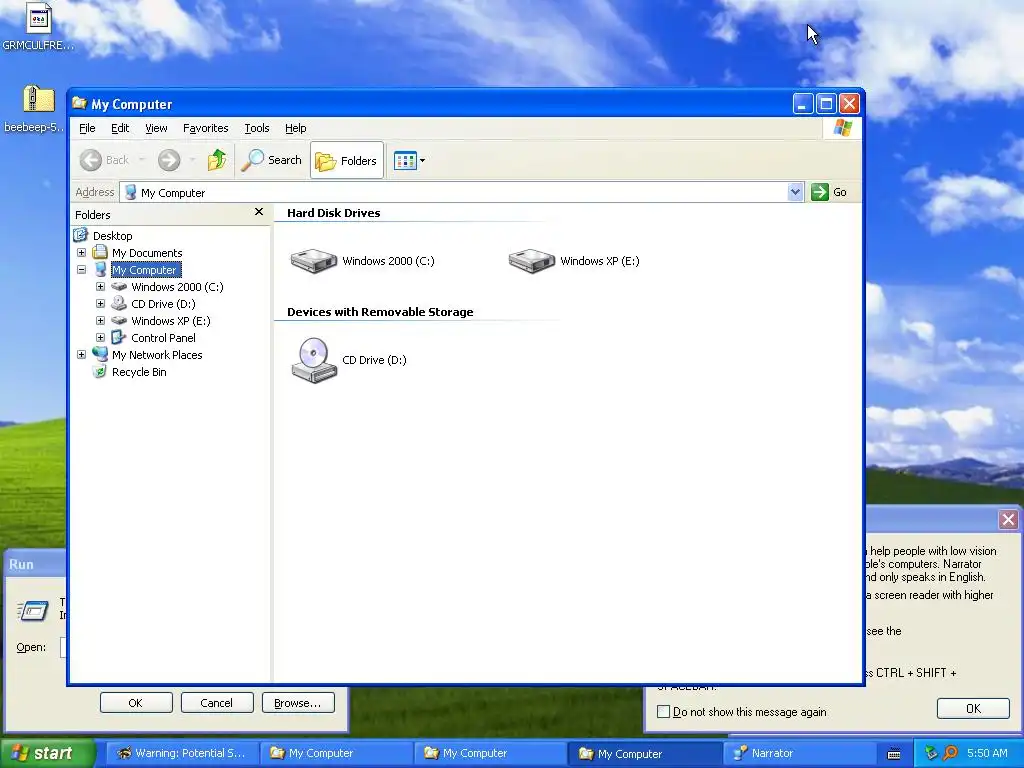The height and width of the screenshot is (768, 1024).
Task: Open the View menu
Action: 156,128
